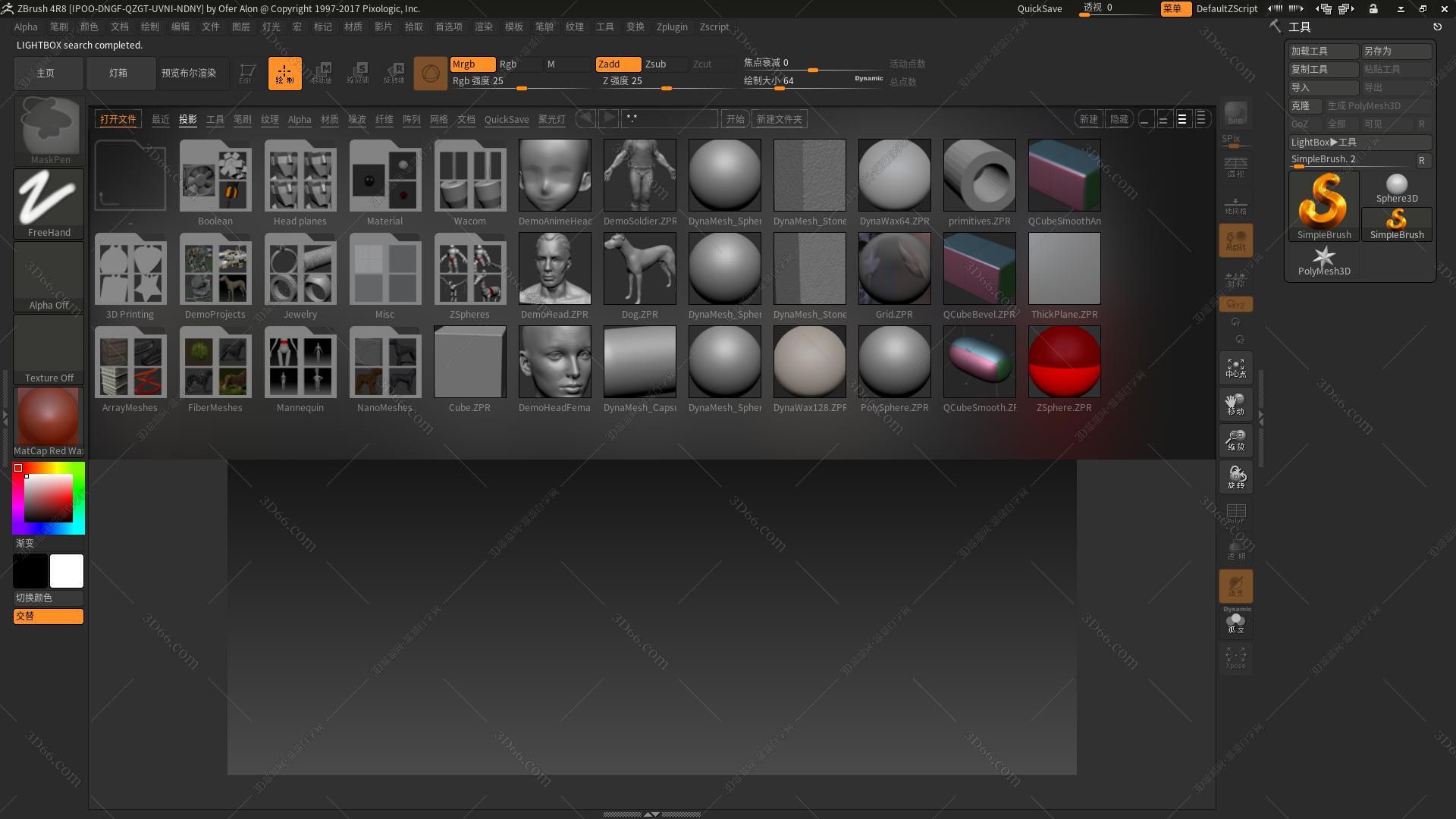
Task: Select the SimpleBrush tool large thumbnail
Action: coord(1323,205)
